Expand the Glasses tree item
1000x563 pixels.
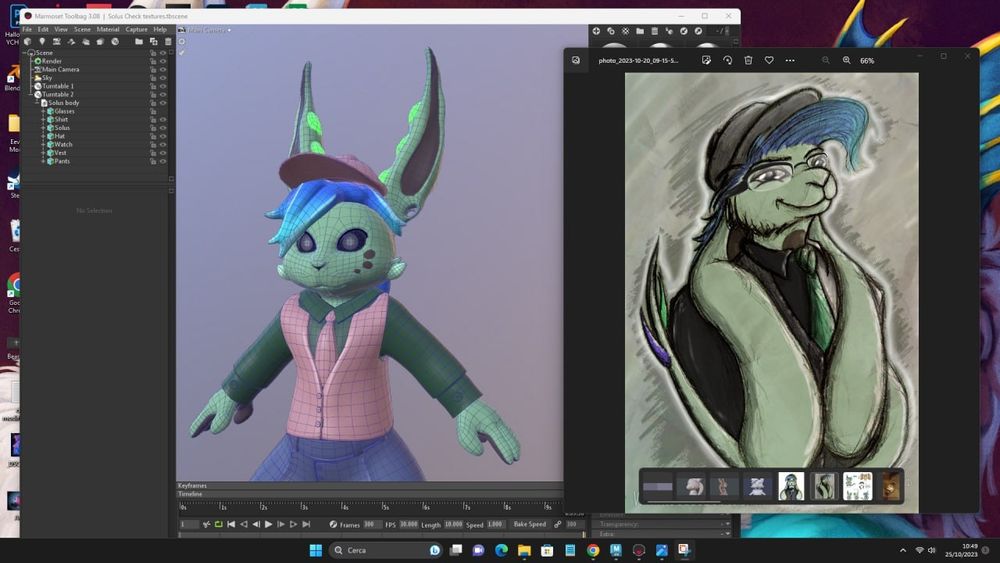click(x=44, y=111)
